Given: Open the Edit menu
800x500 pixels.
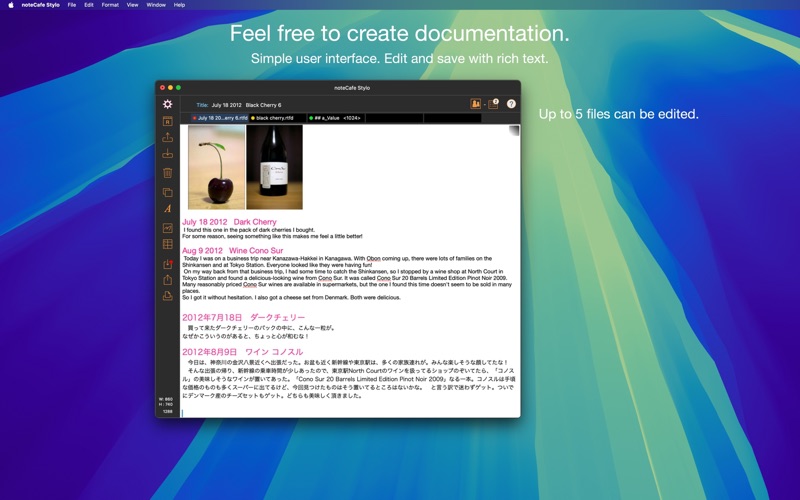Looking at the screenshot, I should [89, 5].
